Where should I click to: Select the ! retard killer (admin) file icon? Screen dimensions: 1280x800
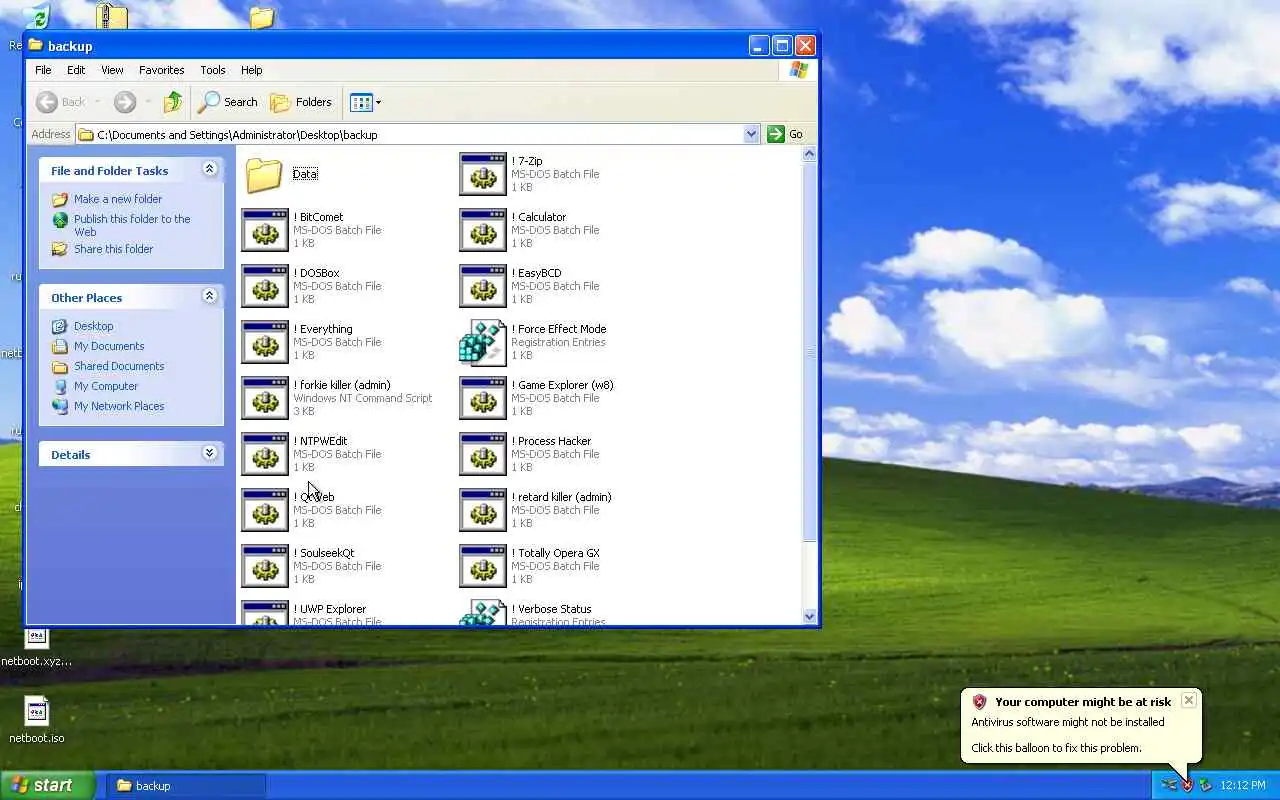pyautogui.click(x=483, y=510)
